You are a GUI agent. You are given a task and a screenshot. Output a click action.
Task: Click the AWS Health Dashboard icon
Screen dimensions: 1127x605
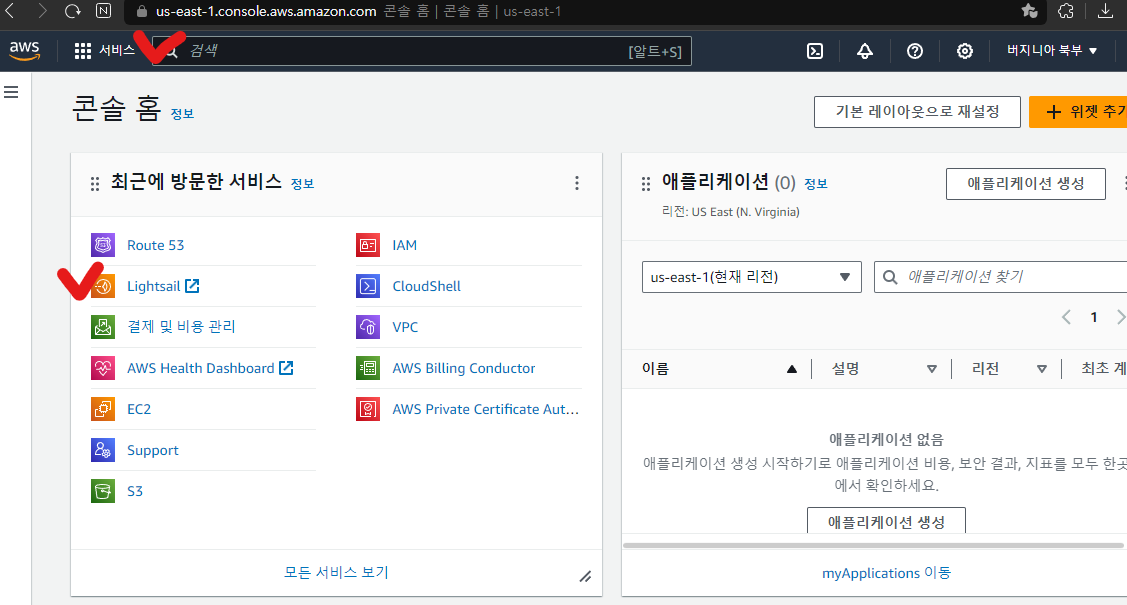pyautogui.click(x=103, y=368)
